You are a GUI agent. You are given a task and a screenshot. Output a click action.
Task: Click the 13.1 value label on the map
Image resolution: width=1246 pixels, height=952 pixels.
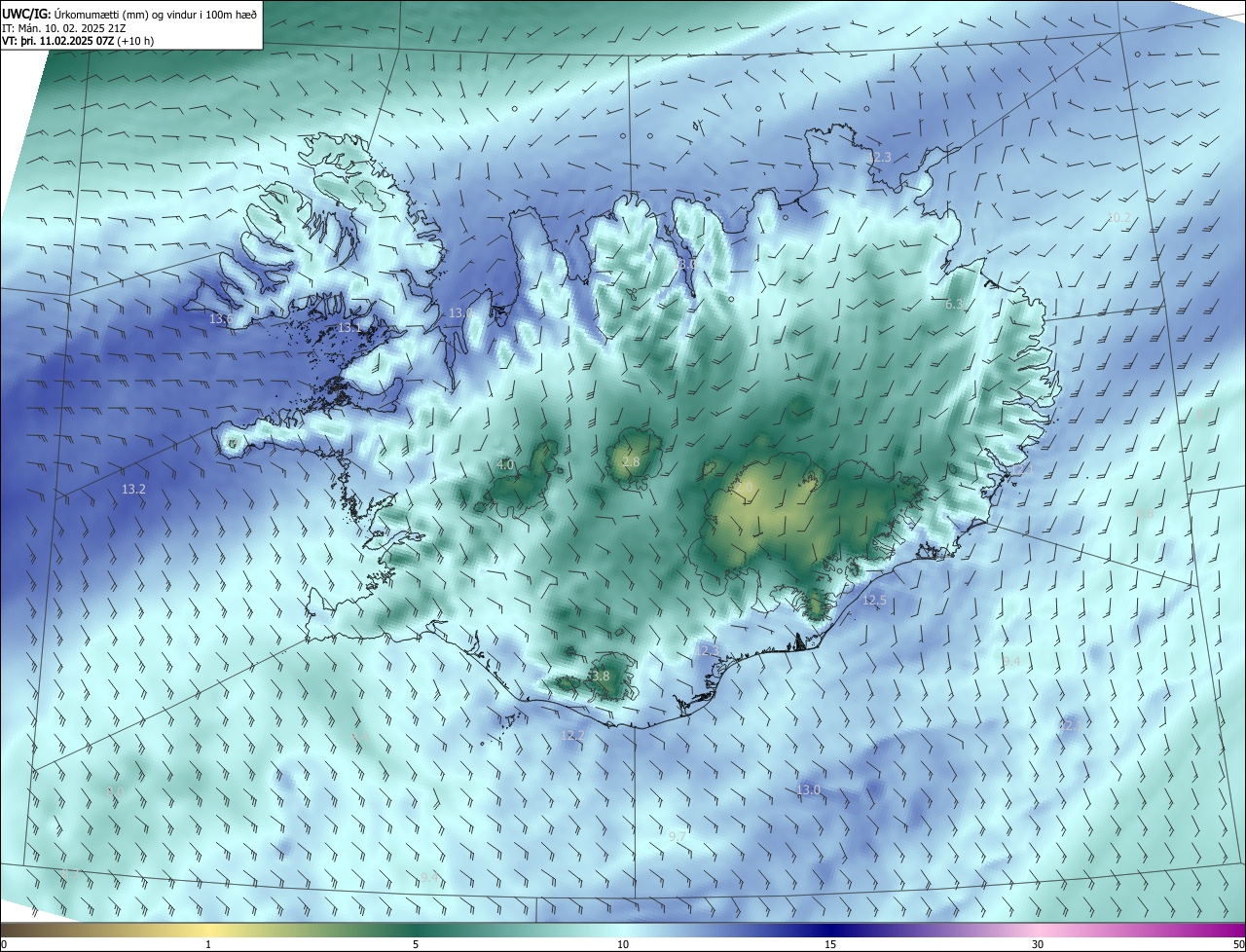coord(348,328)
